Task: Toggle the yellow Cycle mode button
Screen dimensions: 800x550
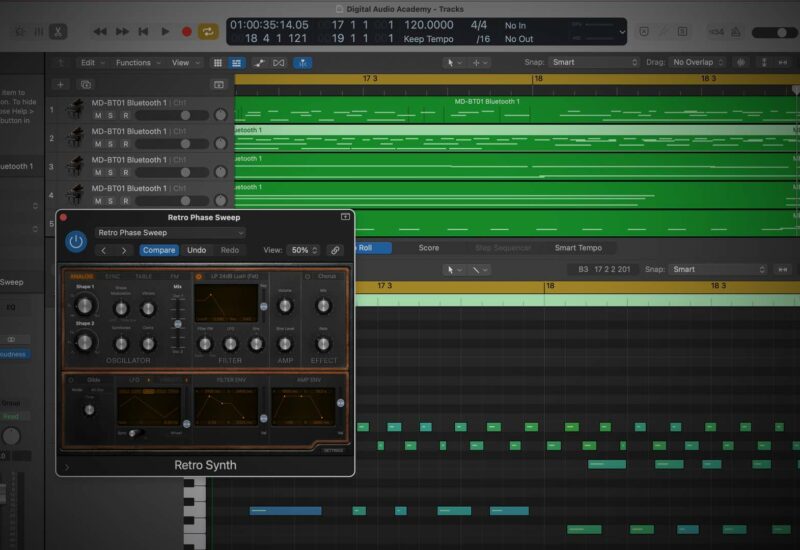Action: tap(208, 32)
